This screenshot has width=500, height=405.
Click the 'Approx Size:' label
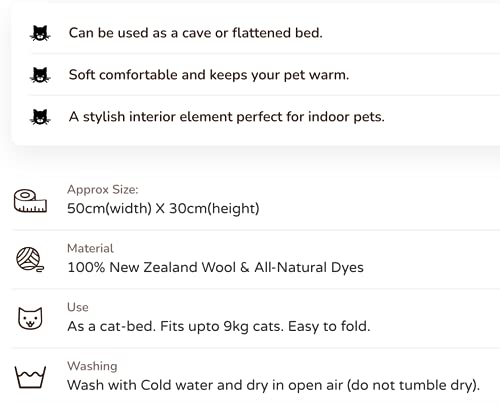(103, 189)
